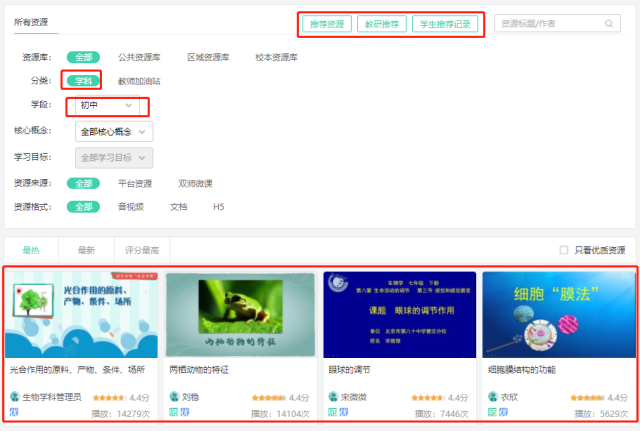The width and height of the screenshot is (640, 431).
Task: Select 双师微课 source option
Action: tap(196, 184)
